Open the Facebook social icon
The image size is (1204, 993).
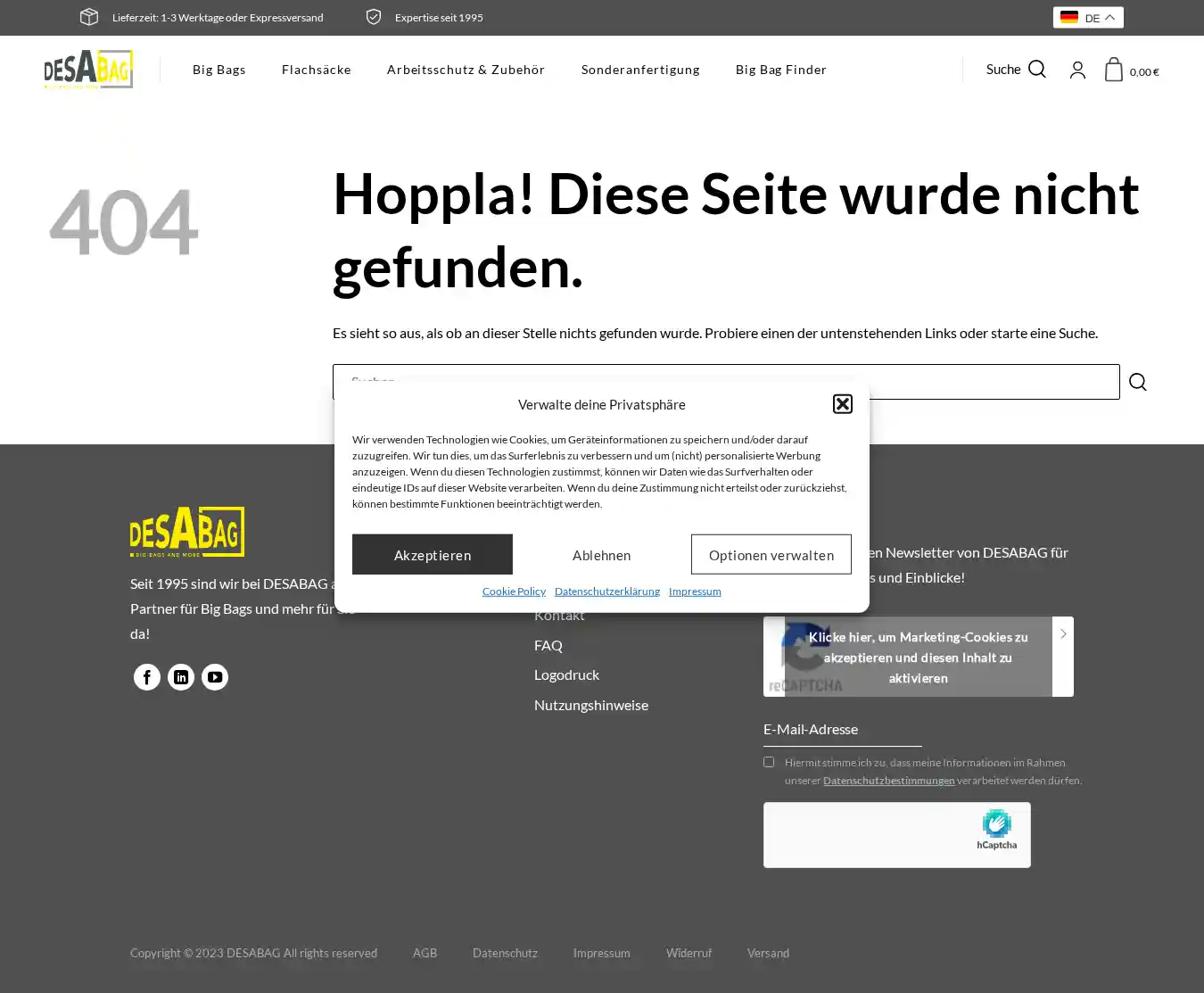[147, 677]
